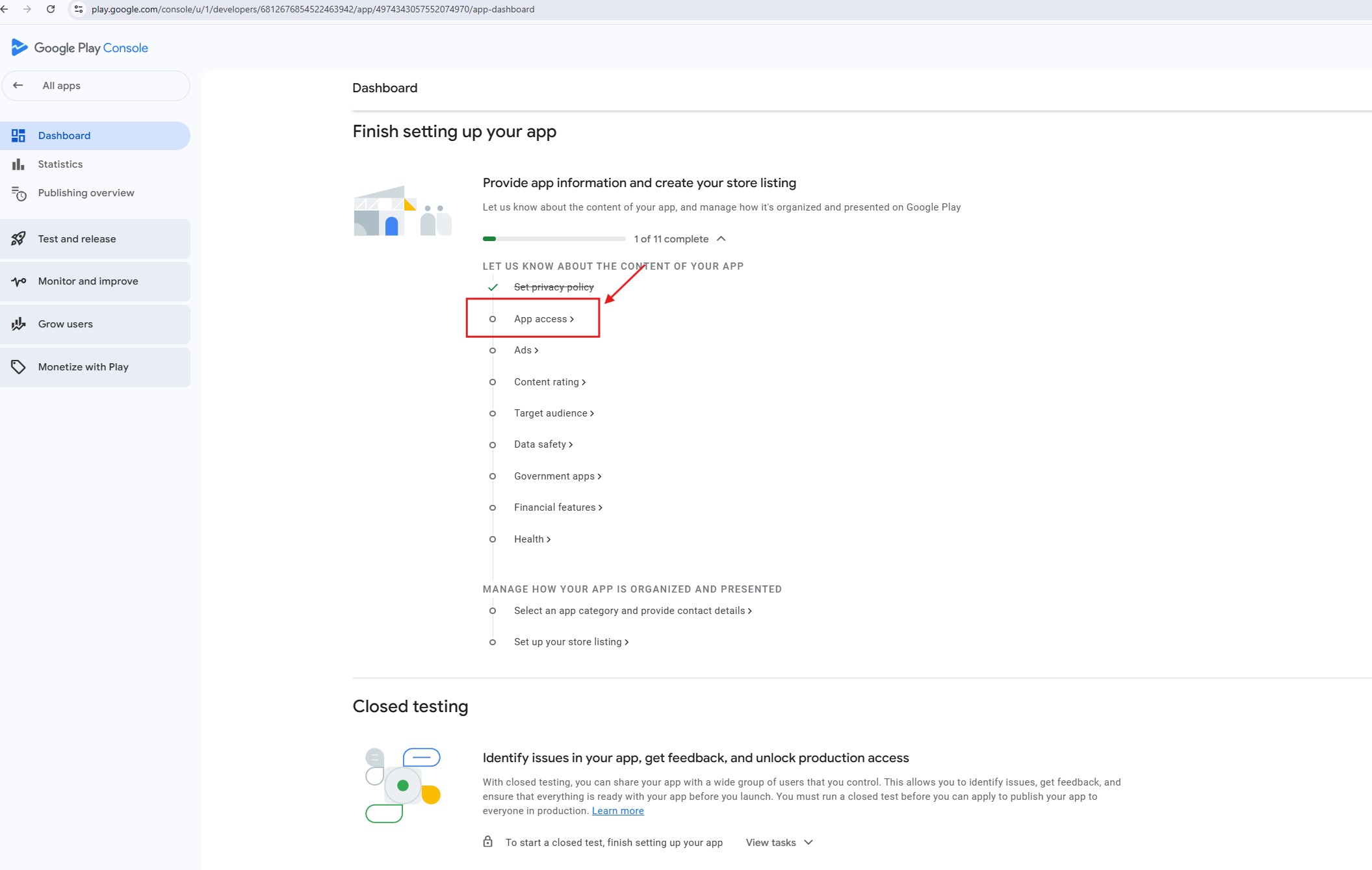1372x870 pixels.
Task: Click the App access task circle
Action: click(x=493, y=319)
